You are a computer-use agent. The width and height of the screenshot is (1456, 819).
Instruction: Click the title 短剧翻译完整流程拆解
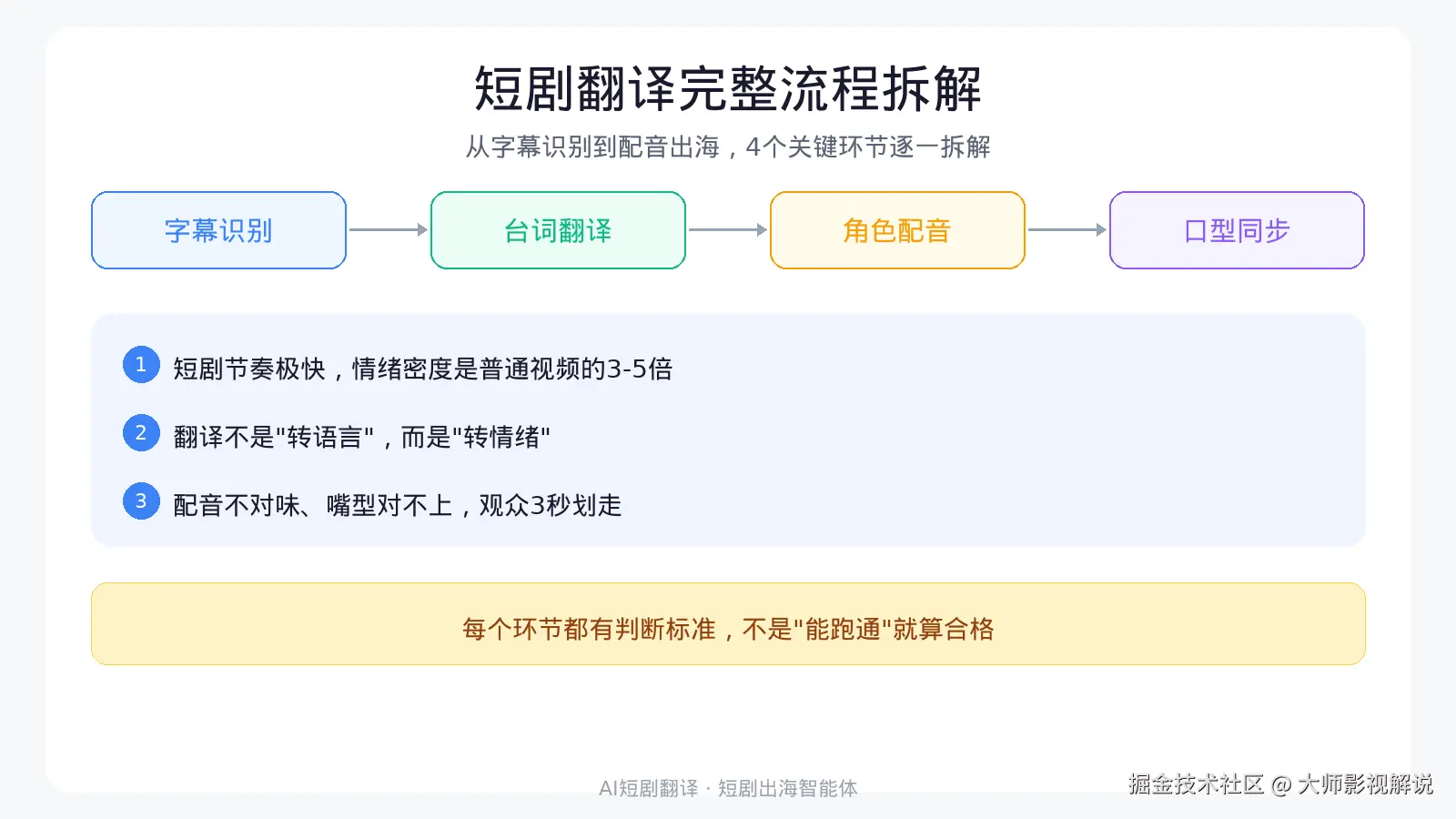(x=728, y=89)
